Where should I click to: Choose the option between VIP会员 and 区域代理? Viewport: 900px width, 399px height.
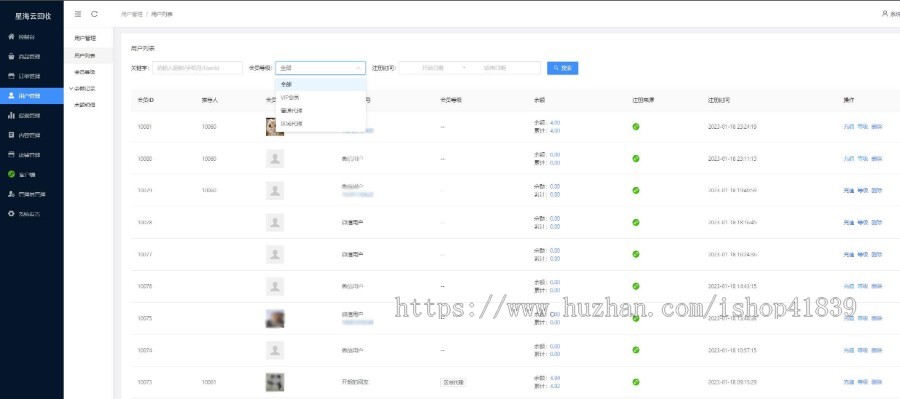(321, 110)
